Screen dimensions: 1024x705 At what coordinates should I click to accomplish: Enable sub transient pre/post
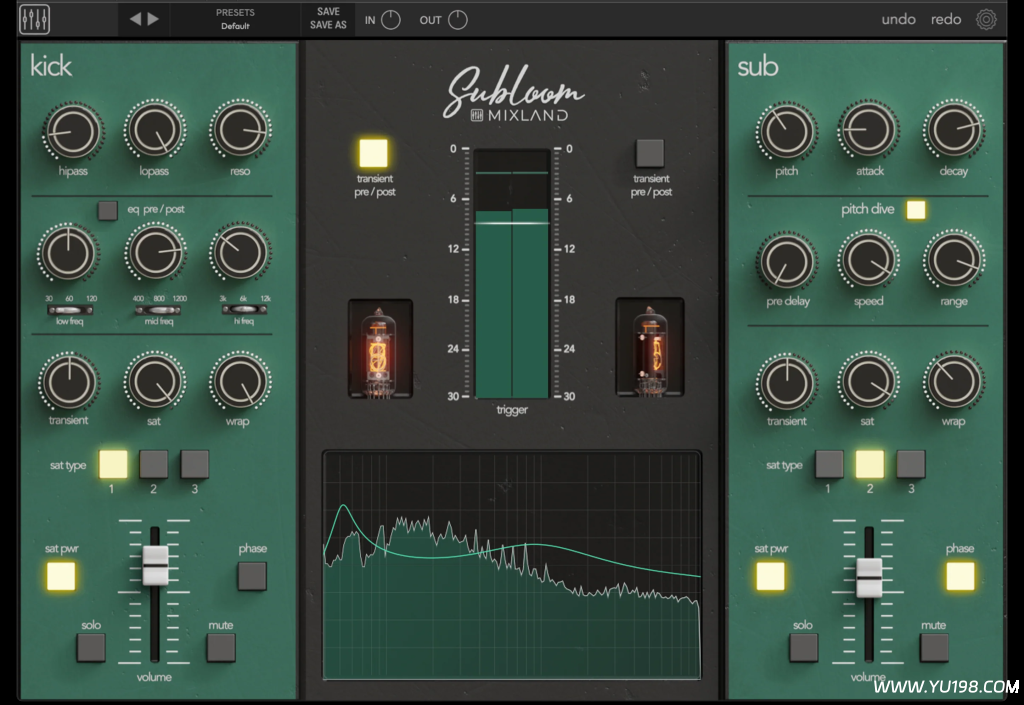(650, 153)
